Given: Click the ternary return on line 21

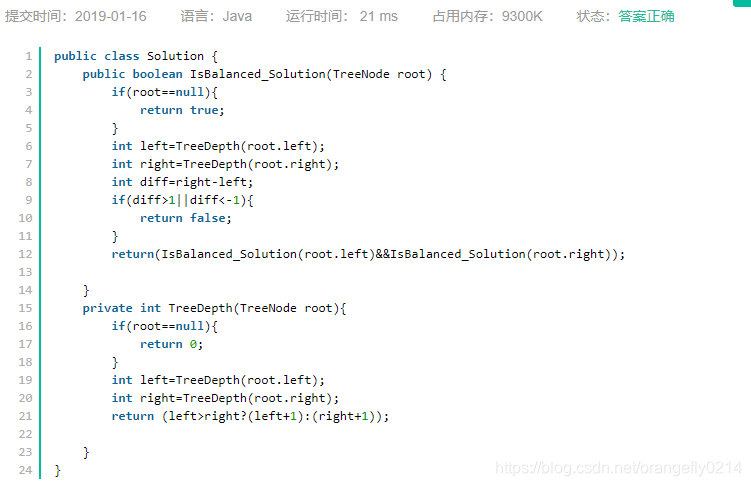Looking at the screenshot, I should pyautogui.click(x=250, y=416).
